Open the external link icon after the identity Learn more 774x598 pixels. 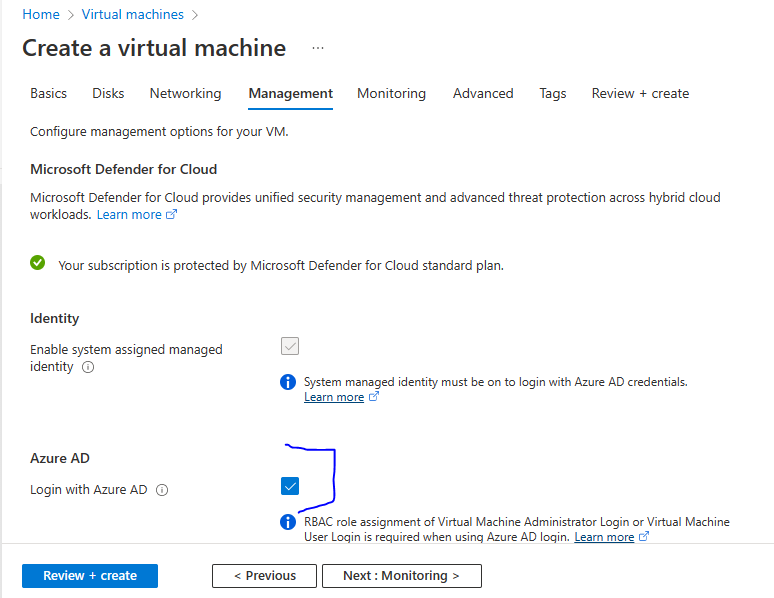pos(374,397)
